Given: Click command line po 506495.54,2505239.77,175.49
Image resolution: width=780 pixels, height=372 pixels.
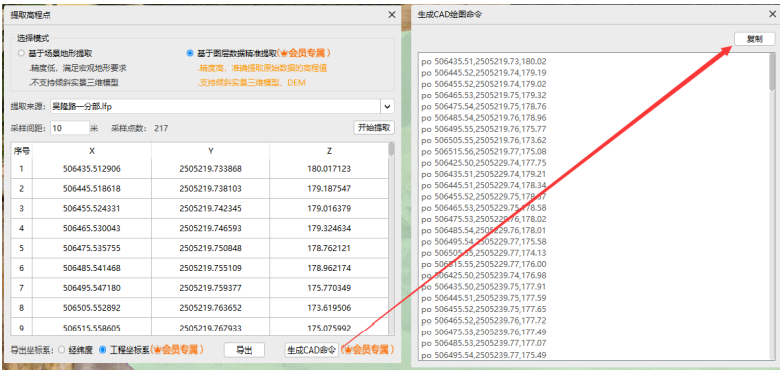Looking at the screenshot, I should (x=484, y=355).
